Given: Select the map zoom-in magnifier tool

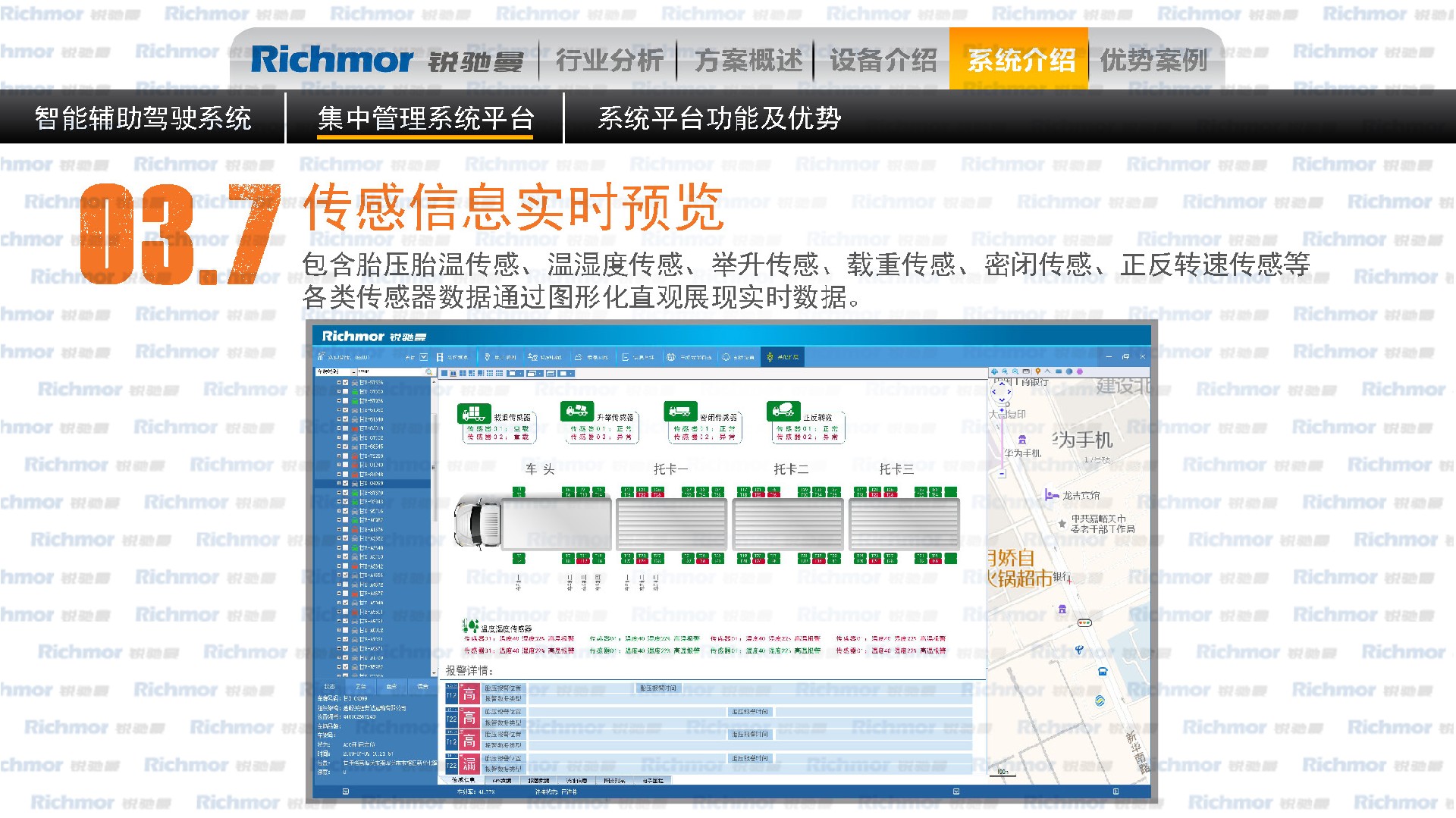Looking at the screenshot, I should 1005,371.
